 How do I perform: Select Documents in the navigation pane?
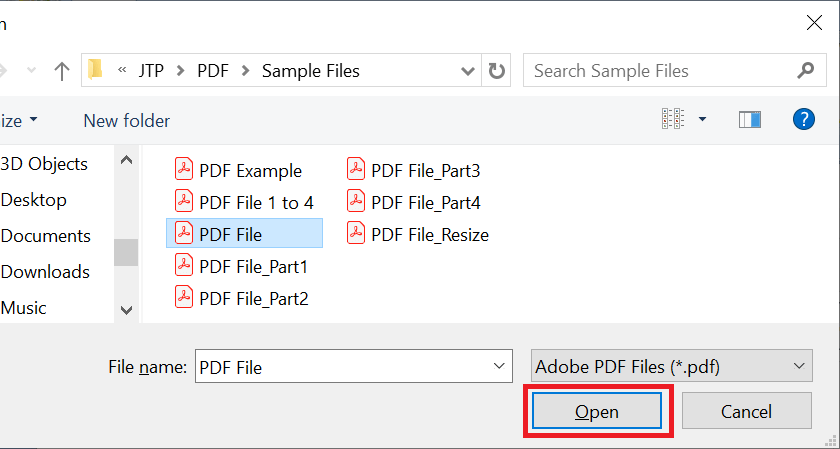[46, 236]
